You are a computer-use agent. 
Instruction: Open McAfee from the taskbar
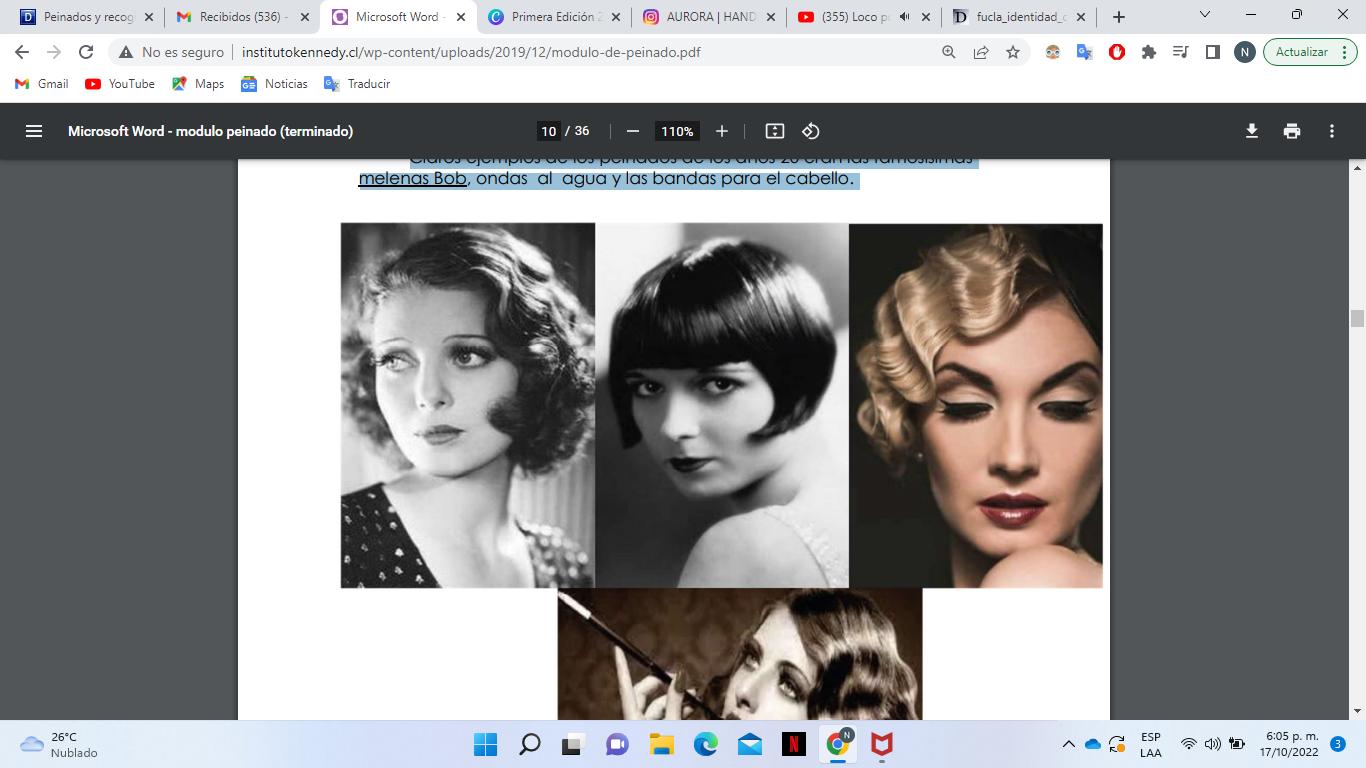881,744
